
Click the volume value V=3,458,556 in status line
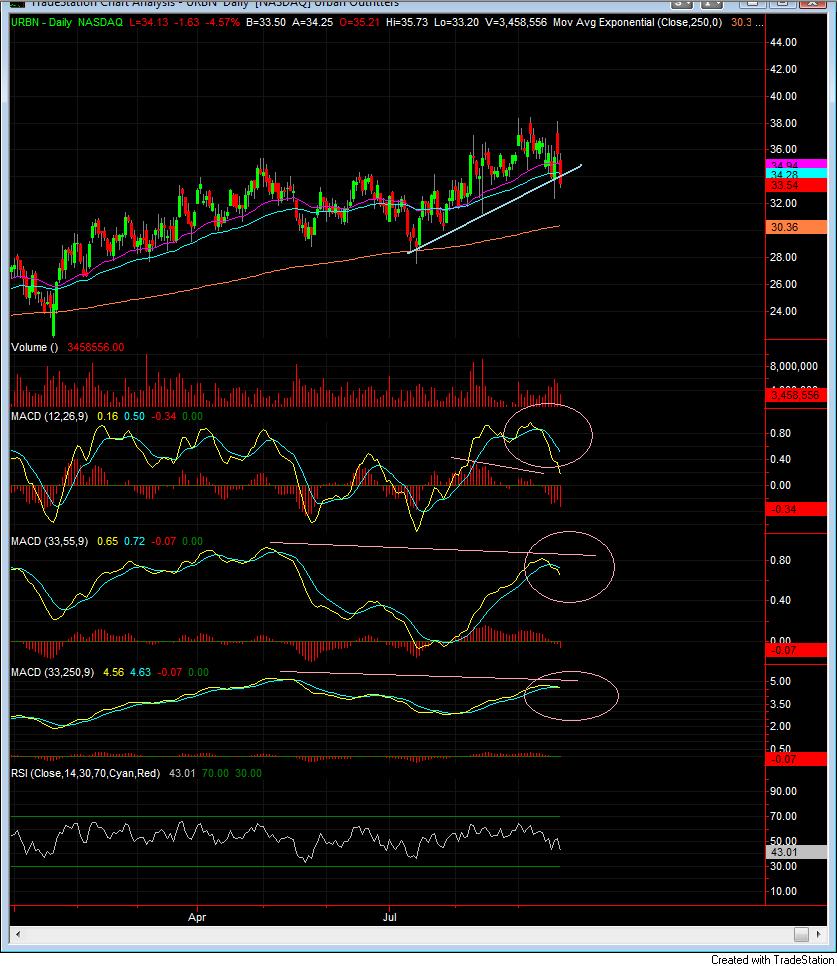pyautogui.click(x=516, y=22)
